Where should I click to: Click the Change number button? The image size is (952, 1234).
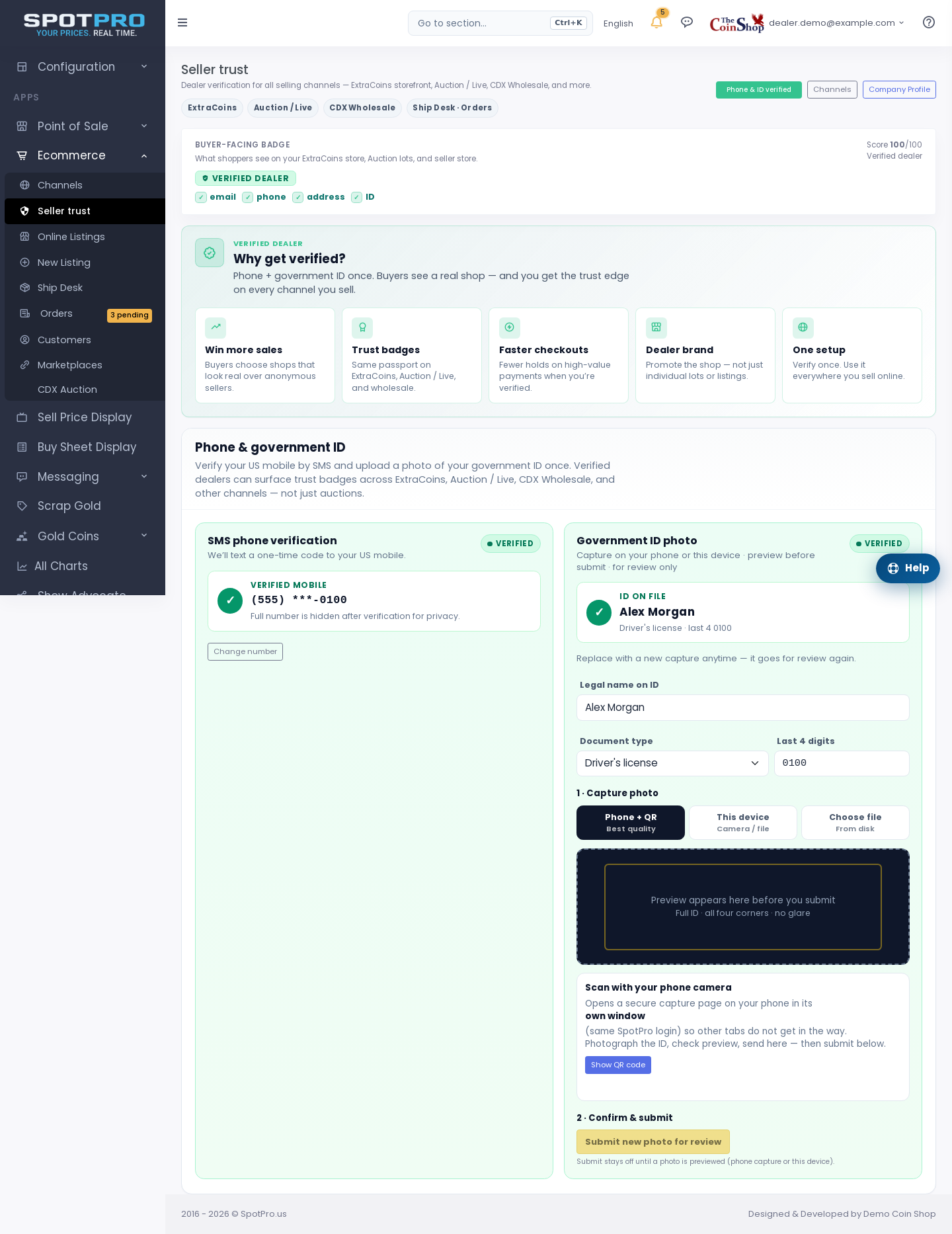[245, 652]
